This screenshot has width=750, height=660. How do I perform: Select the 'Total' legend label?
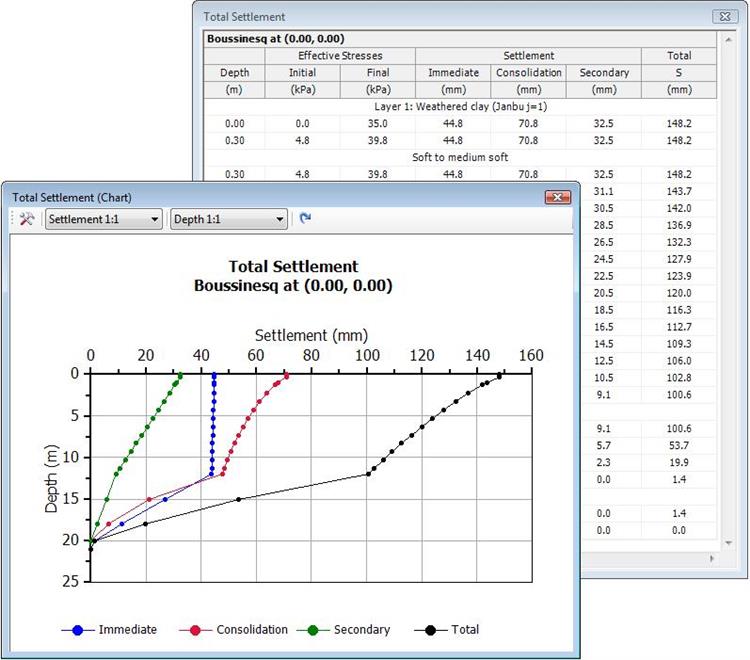point(465,629)
